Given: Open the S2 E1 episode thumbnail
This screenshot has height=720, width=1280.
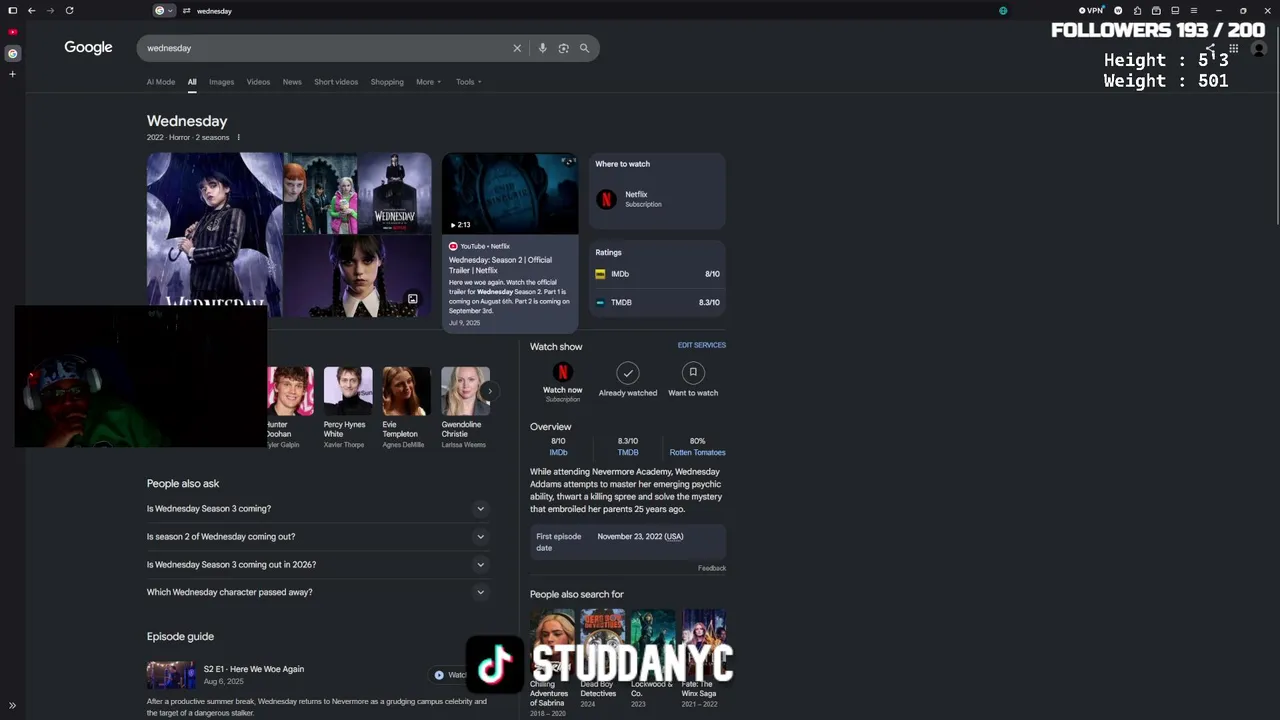Looking at the screenshot, I should 171,675.
